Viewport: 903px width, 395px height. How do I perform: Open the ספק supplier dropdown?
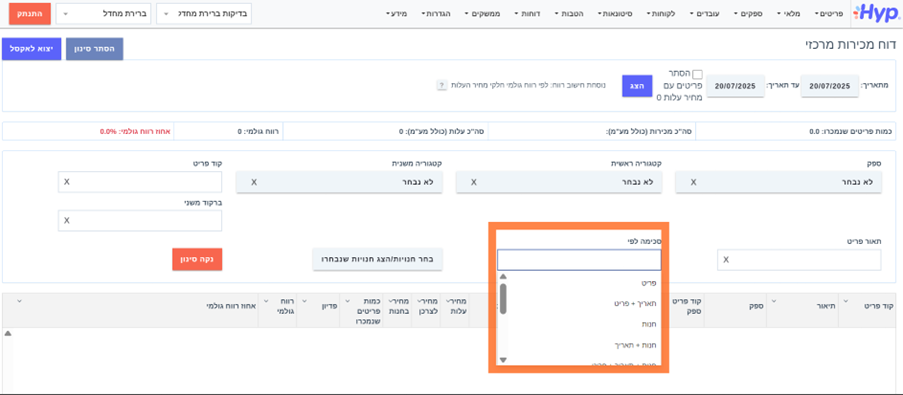tap(778, 182)
